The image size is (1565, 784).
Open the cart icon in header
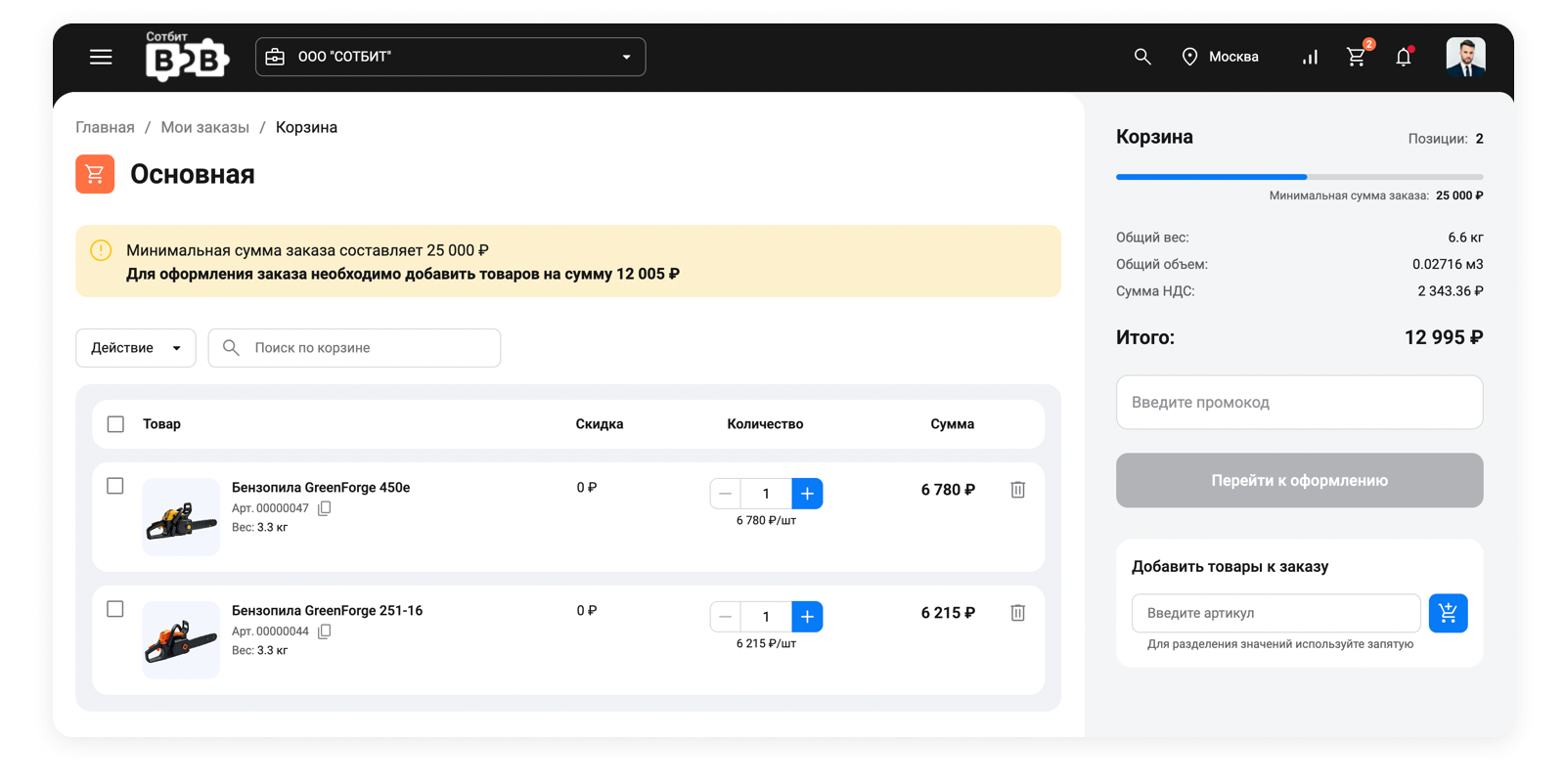[1357, 57]
